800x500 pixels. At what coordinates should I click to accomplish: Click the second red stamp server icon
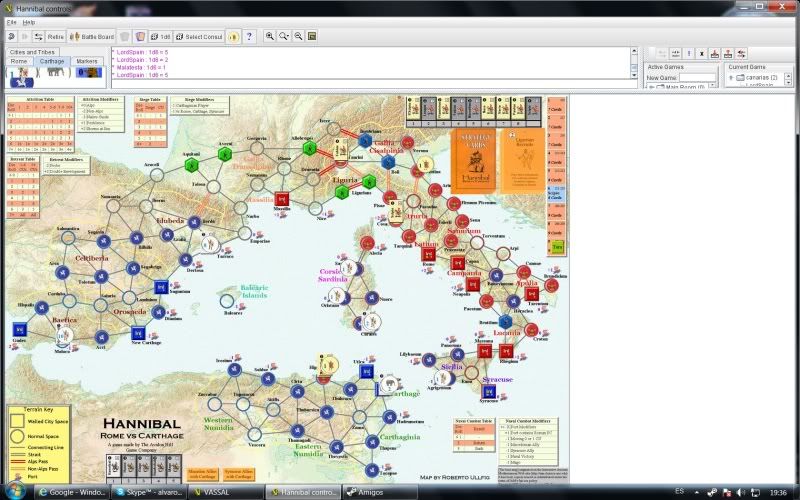coord(729,53)
